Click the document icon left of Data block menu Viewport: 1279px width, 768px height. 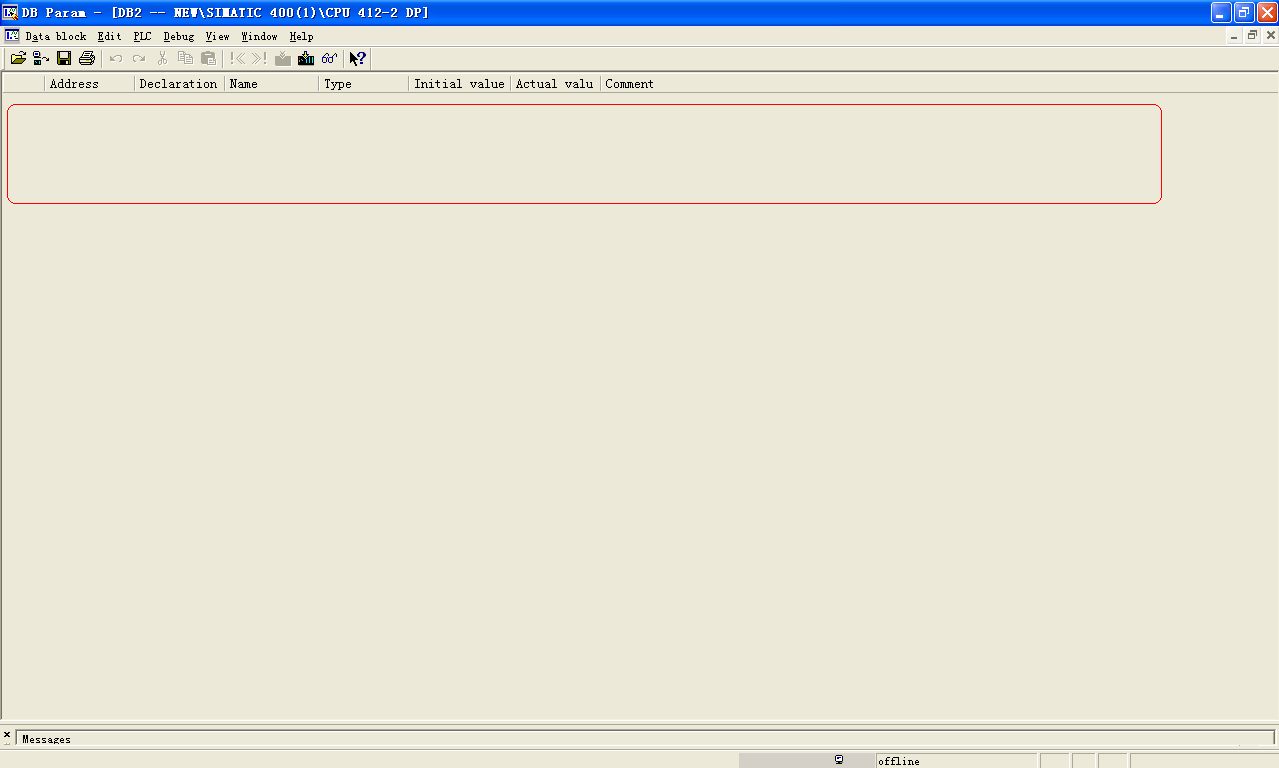(13, 36)
